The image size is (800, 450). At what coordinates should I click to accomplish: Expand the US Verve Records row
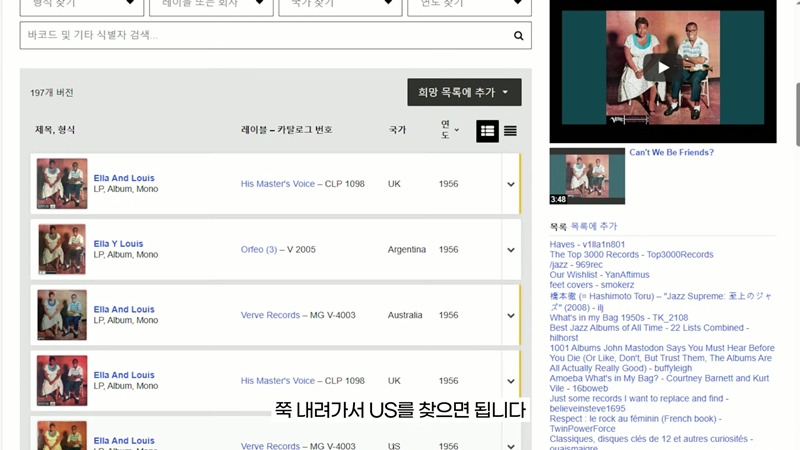coord(511,446)
